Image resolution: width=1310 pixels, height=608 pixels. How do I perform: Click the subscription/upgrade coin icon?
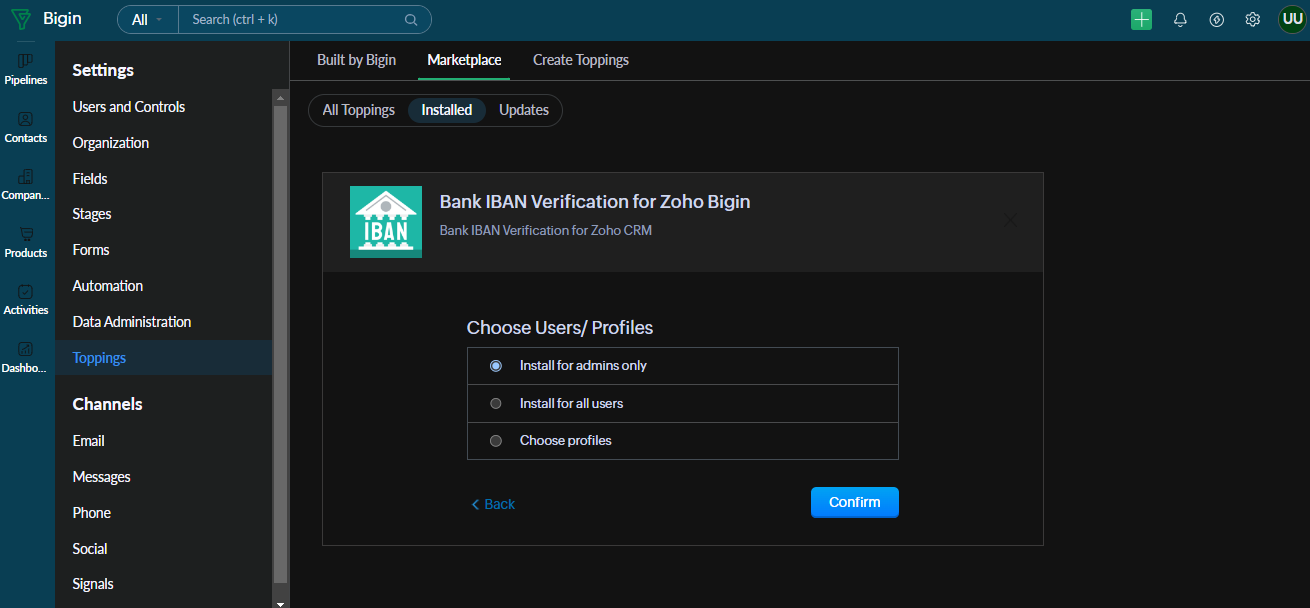[1216, 19]
